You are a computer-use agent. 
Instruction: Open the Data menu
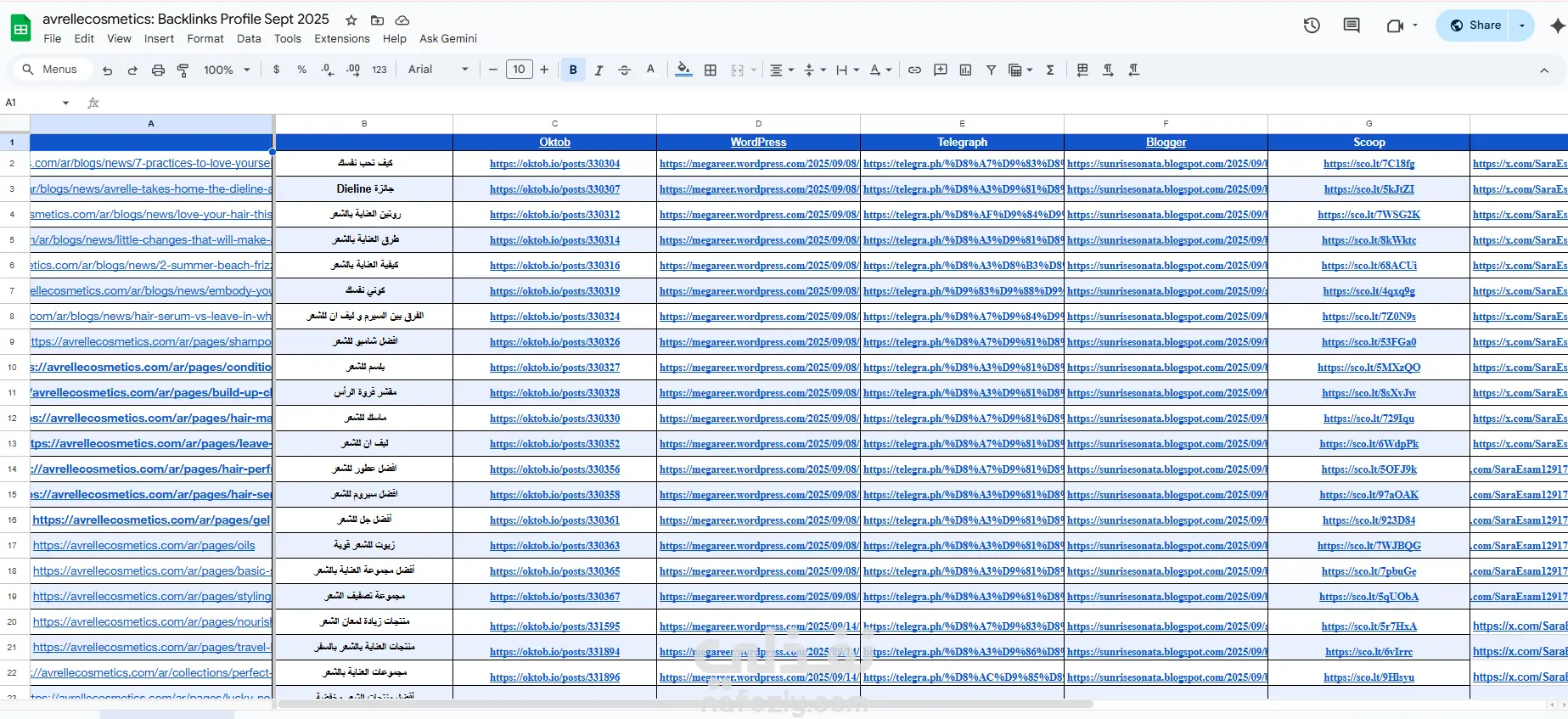pos(249,39)
